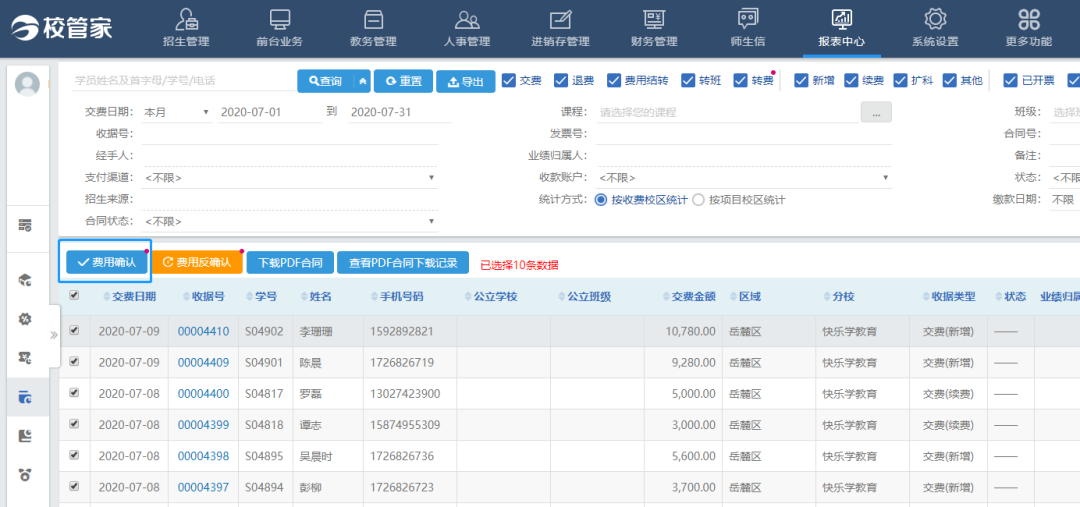Click the user avatar in sidebar
This screenshot has height=507, width=1080.
[x=28, y=85]
